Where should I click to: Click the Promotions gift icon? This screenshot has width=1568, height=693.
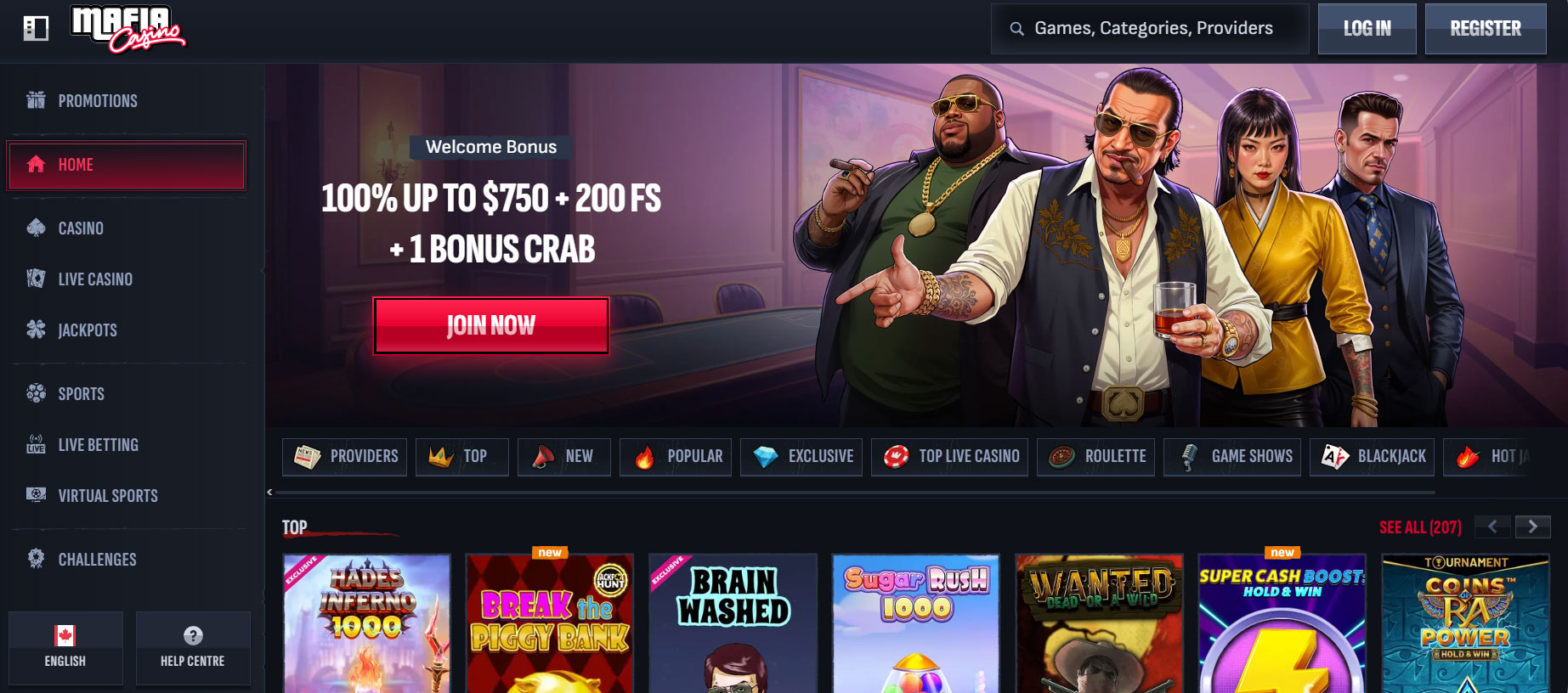point(36,100)
